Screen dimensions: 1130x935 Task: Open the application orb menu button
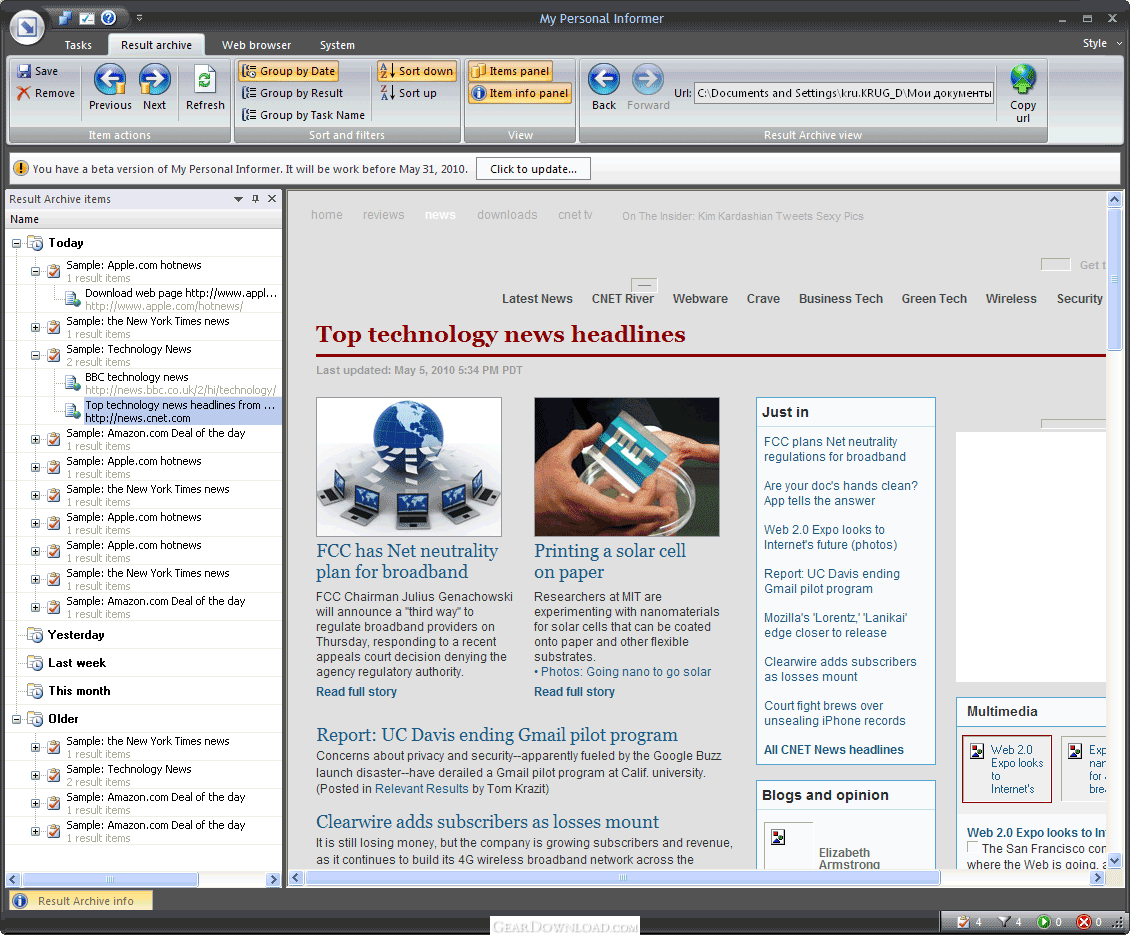click(27, 28)
